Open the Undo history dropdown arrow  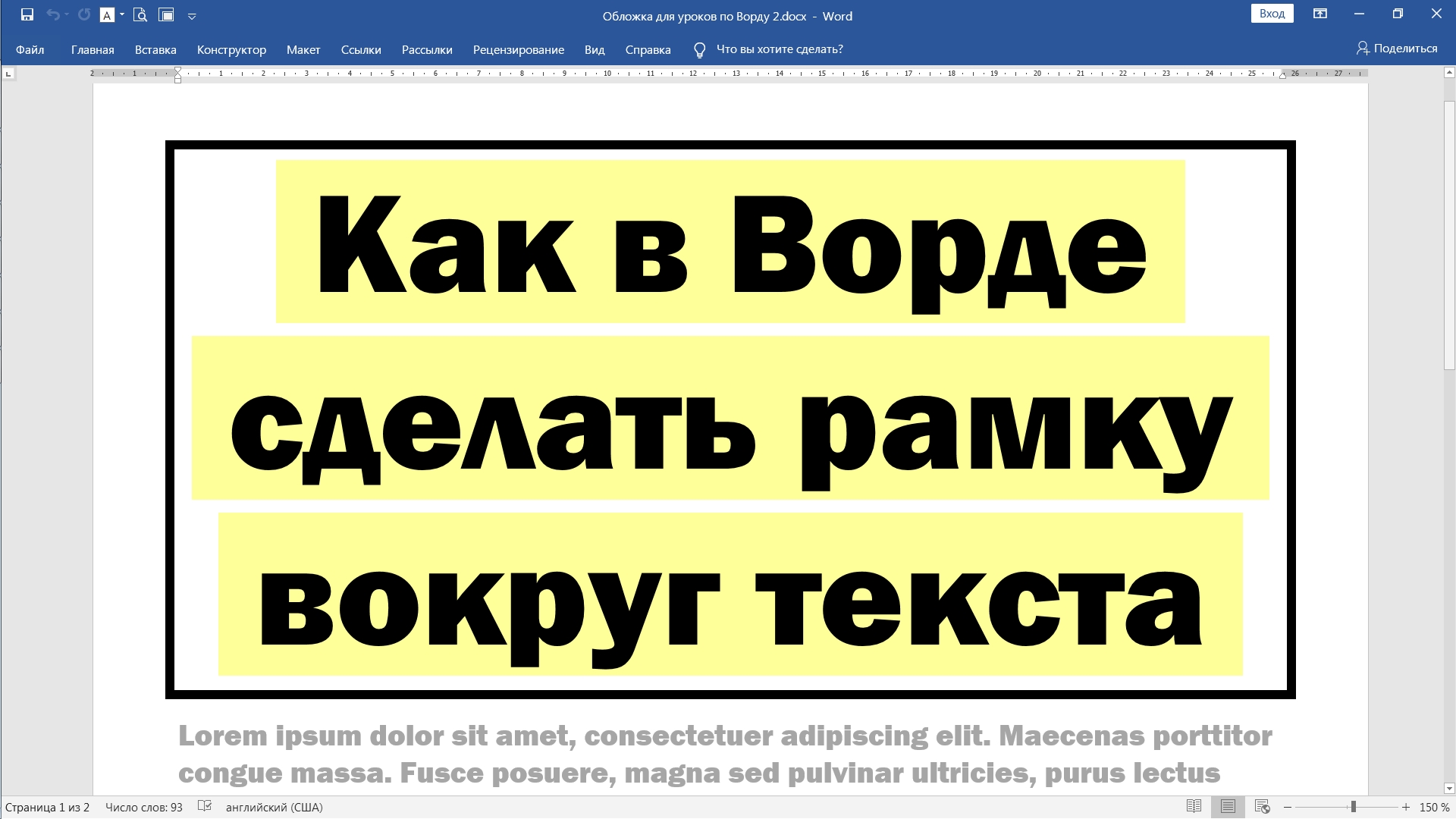[x=67, y=14]
